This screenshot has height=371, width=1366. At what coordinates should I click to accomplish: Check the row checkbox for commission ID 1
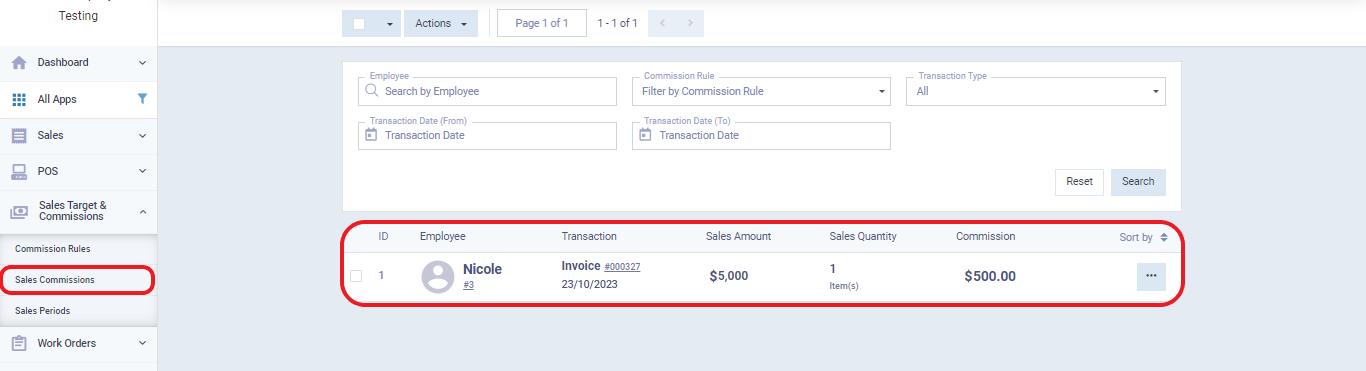pos(356,276)
